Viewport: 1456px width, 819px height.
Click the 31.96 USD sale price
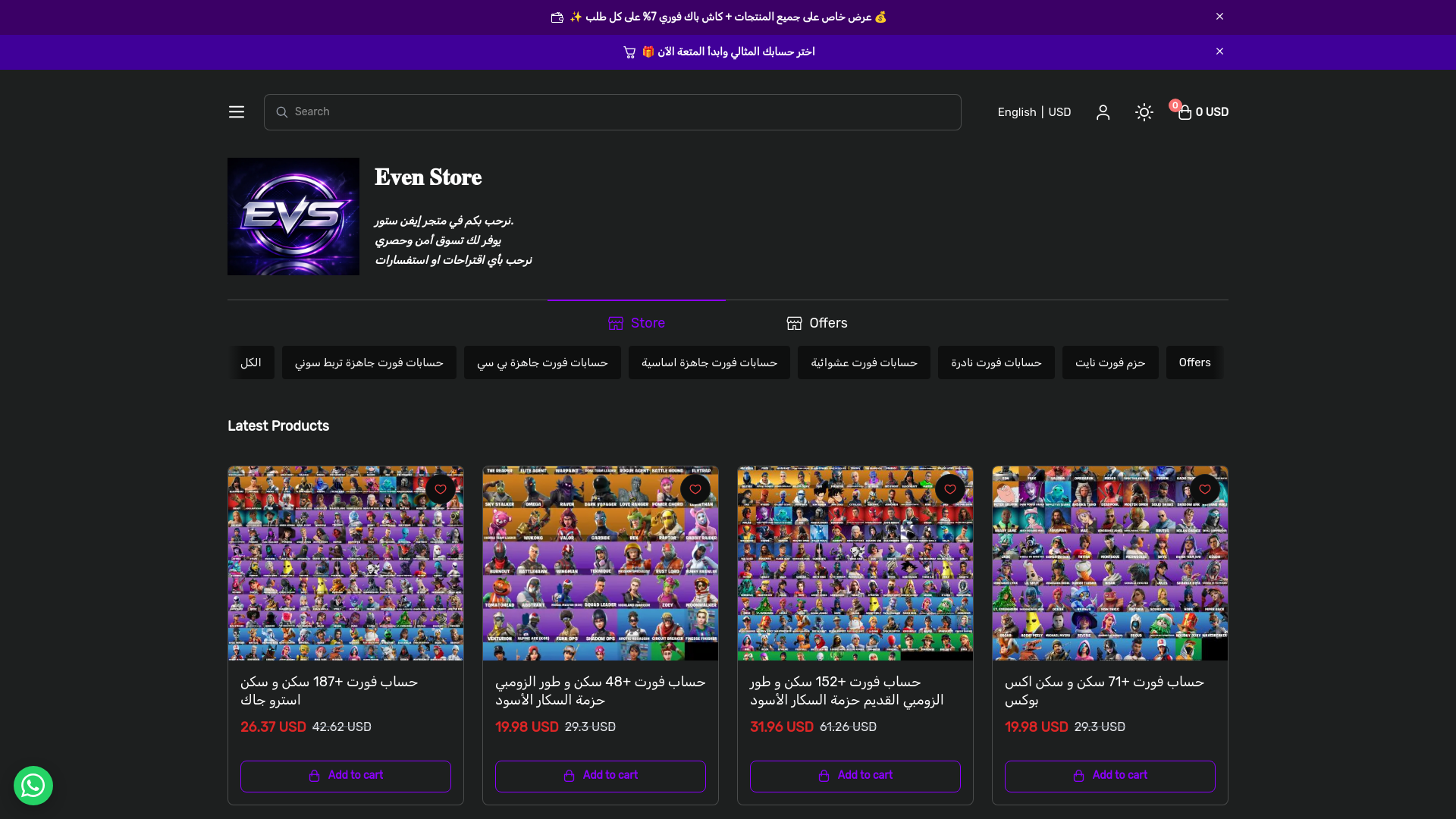tap(782, 727)
